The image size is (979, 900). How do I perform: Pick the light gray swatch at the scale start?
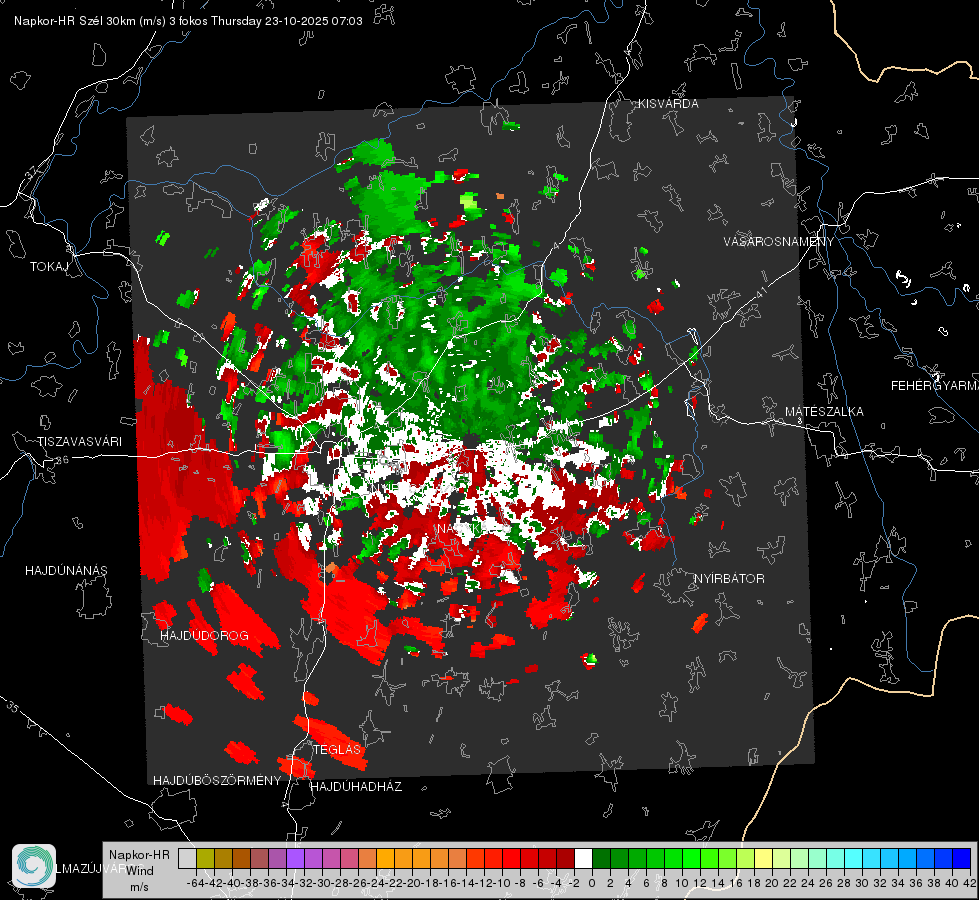[187, 858]
